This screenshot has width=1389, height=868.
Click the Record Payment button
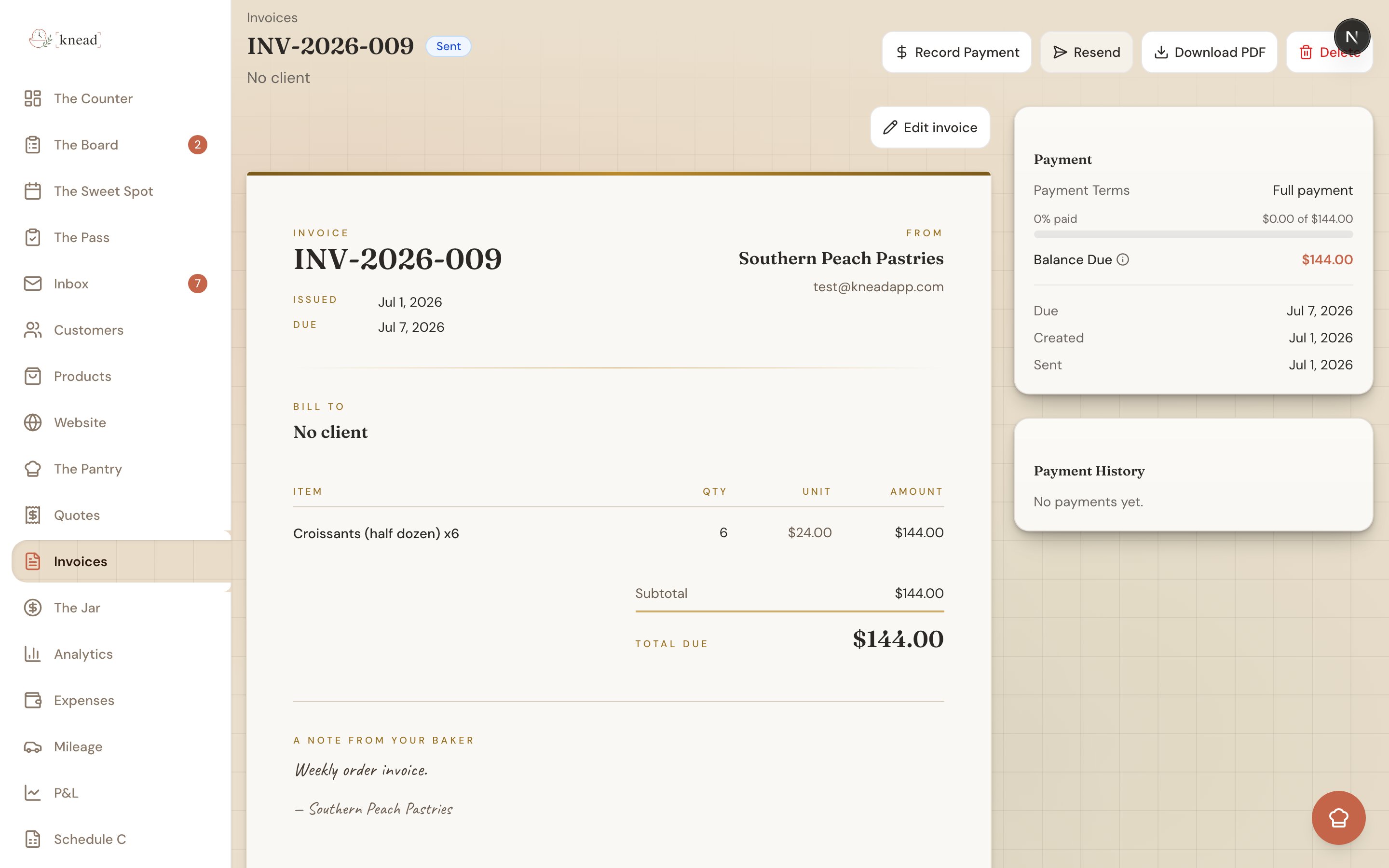click(x=957, y=52)
